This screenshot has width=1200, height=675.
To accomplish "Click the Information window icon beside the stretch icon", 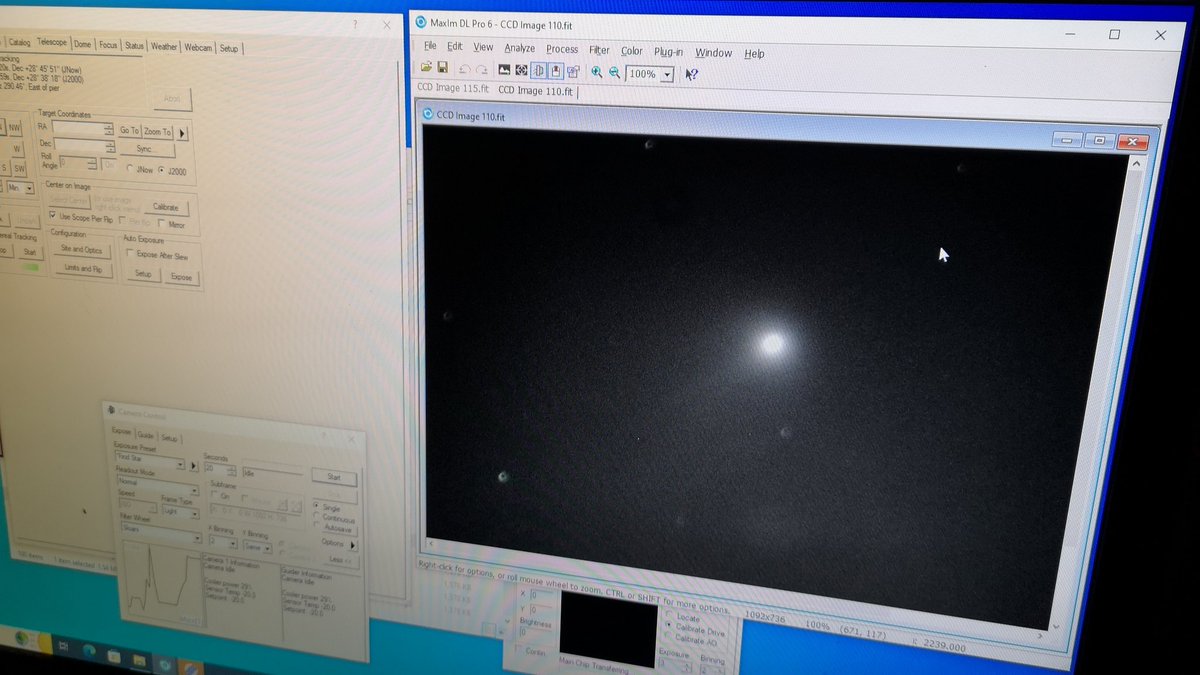I will [521, 71].
